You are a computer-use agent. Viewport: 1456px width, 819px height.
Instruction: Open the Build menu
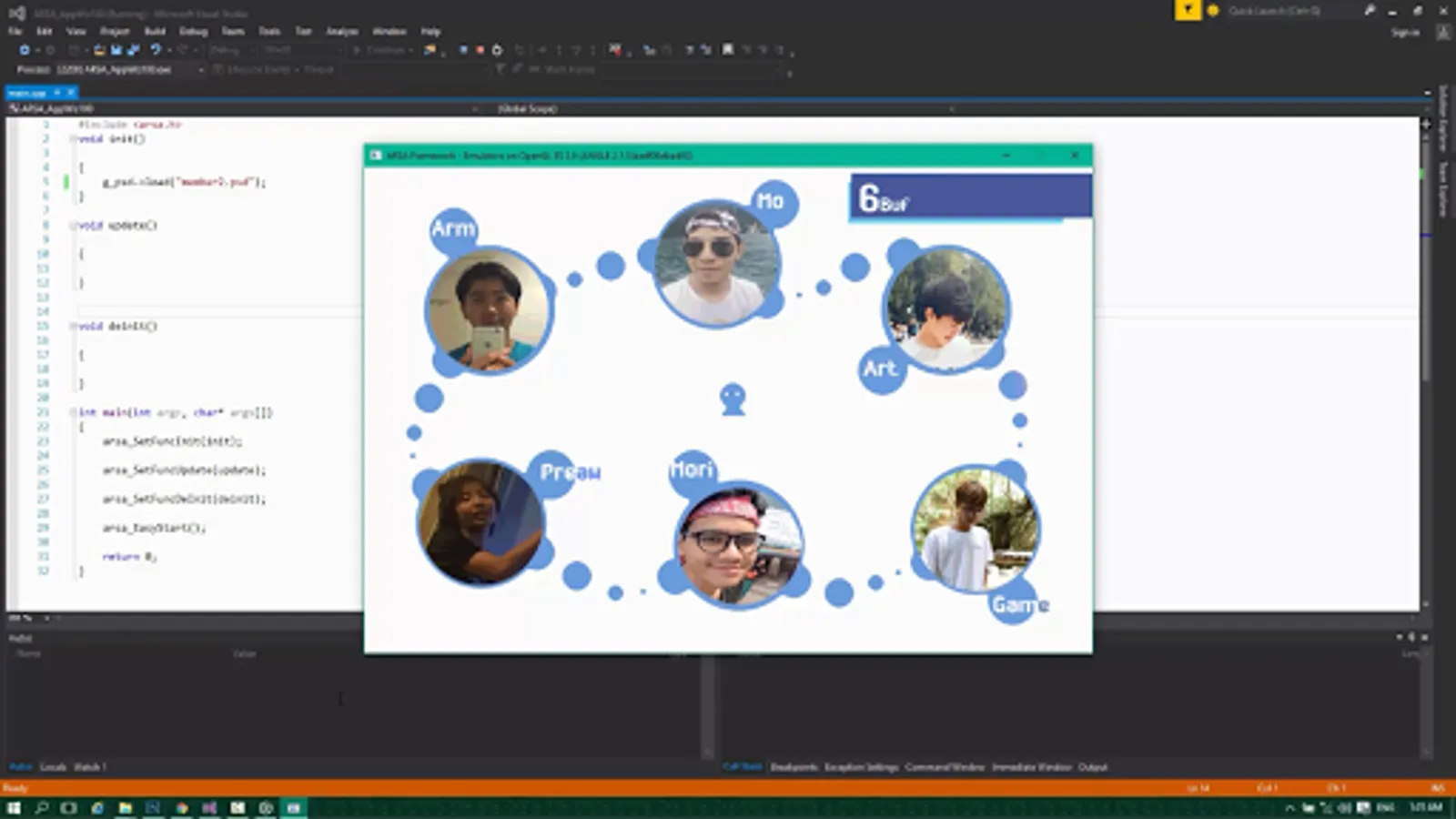pos(156,31)
